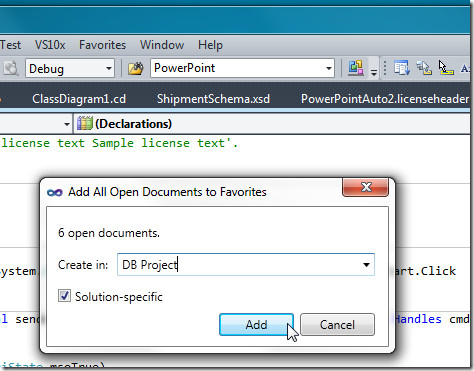Click the 'Handles' keyword in code
Screen dimensions: 474x371
tap(418, 319)
